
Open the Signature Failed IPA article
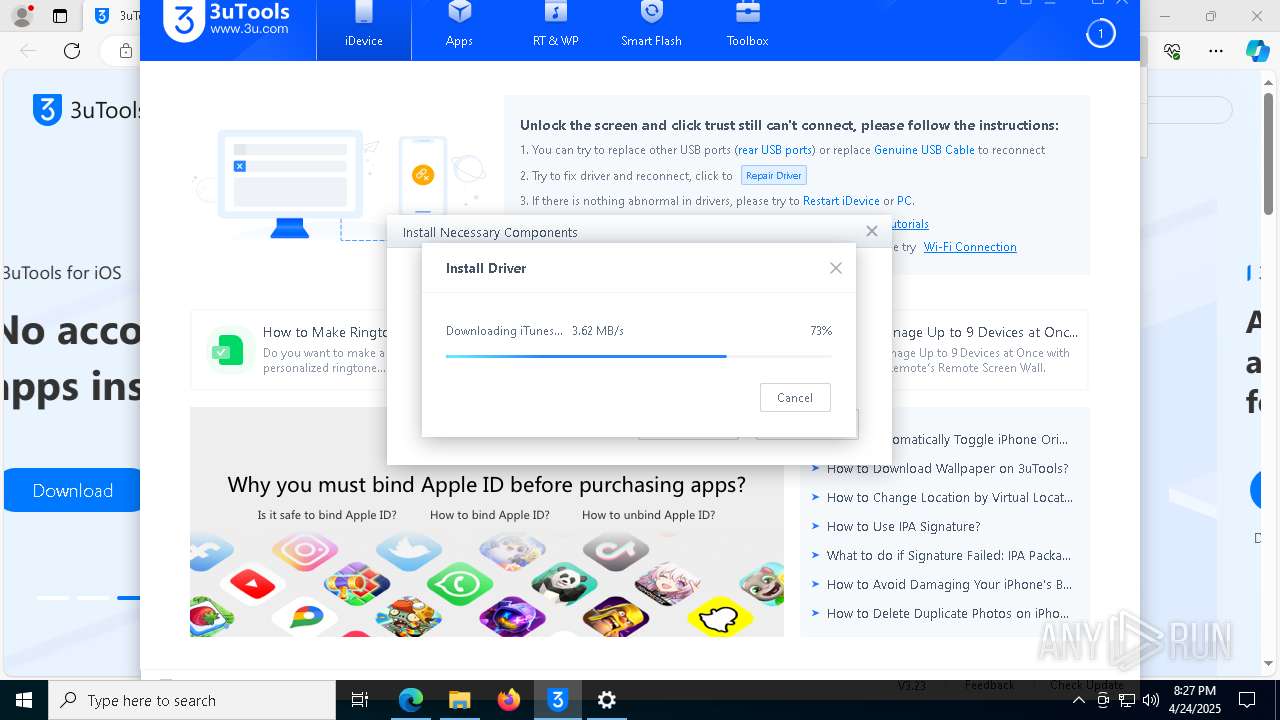948,555
